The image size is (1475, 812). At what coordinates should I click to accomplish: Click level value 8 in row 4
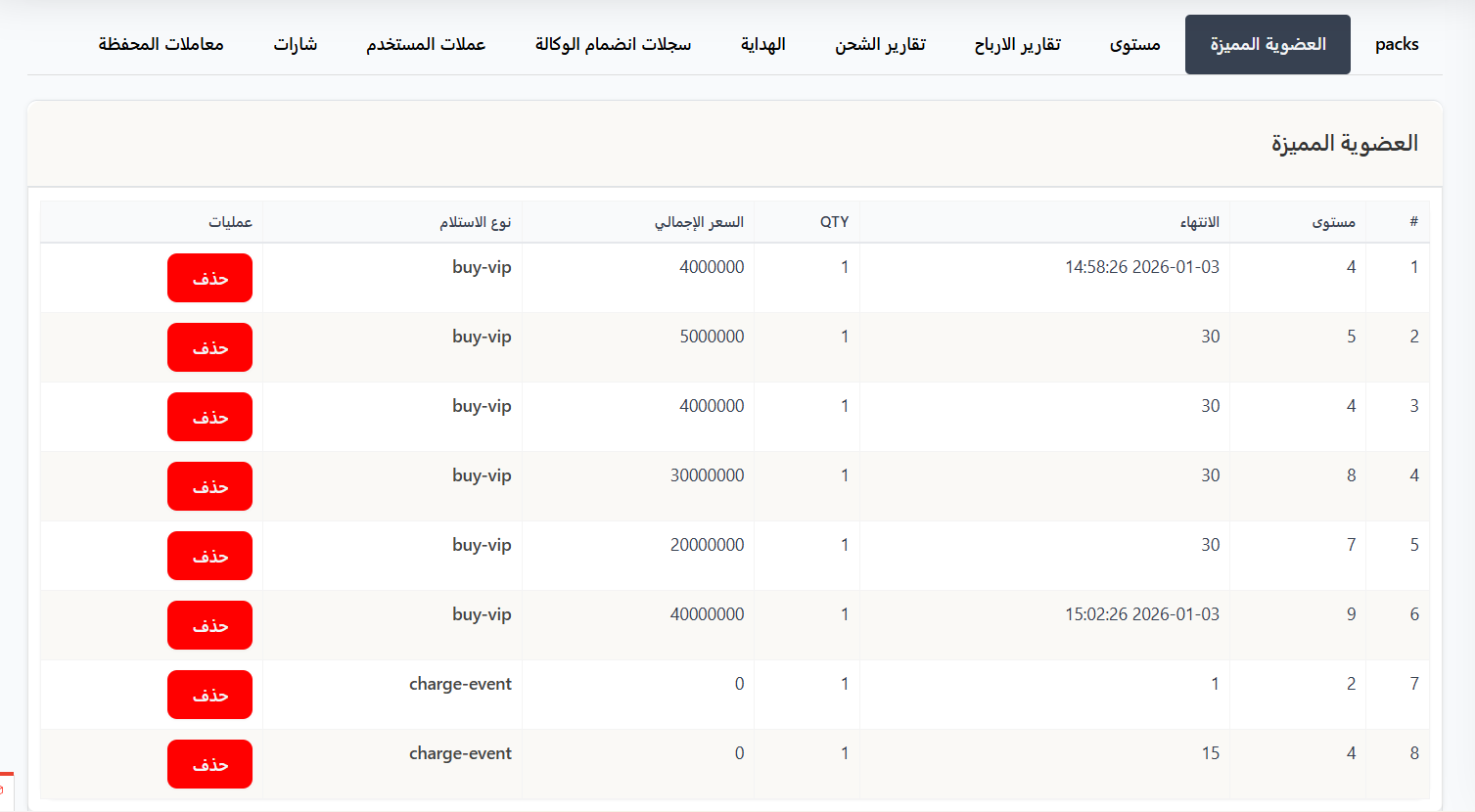(x=1351, y=475)
